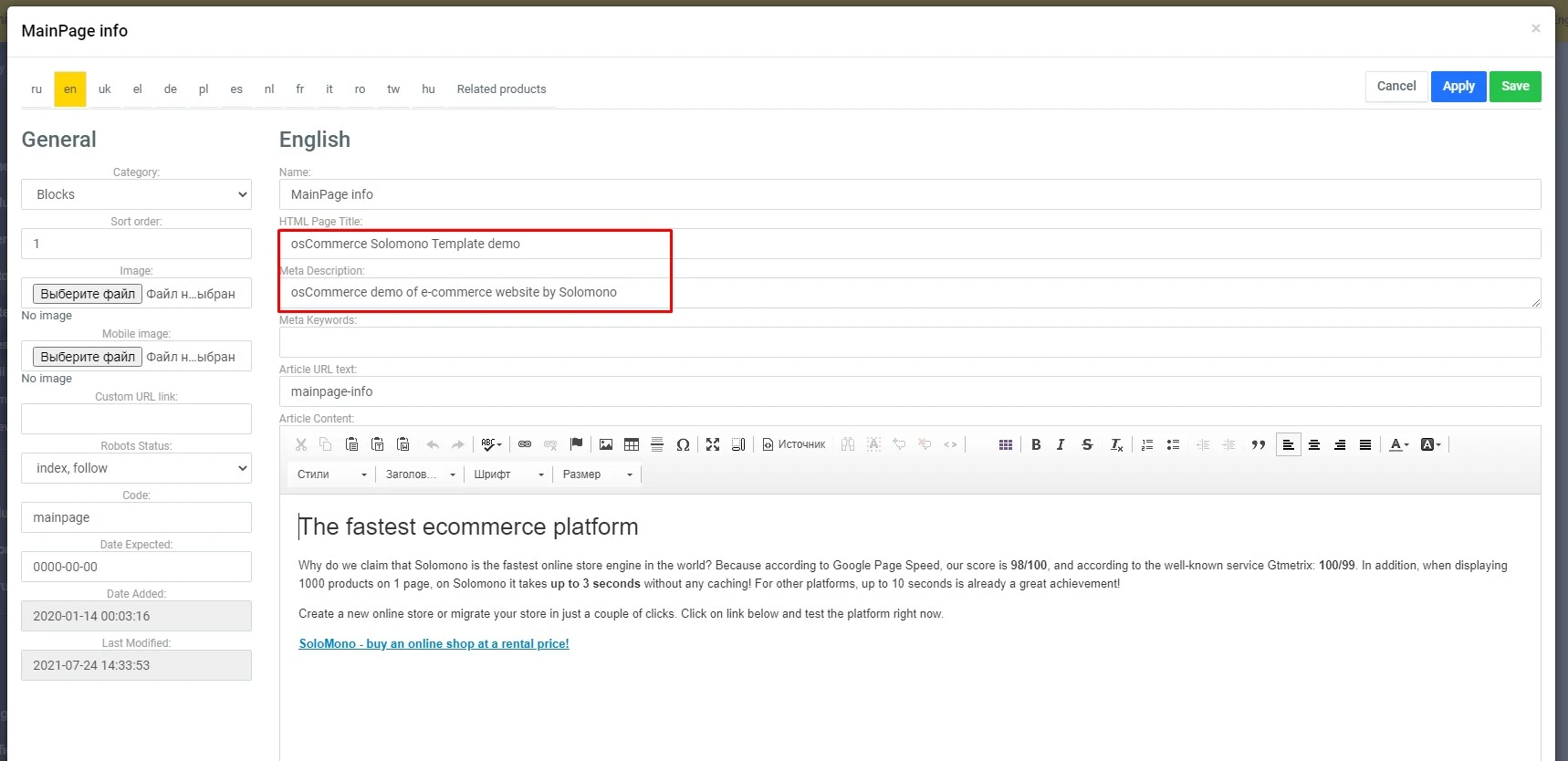
Task: Open the special character Omega tool
Action: pos(683,444)
